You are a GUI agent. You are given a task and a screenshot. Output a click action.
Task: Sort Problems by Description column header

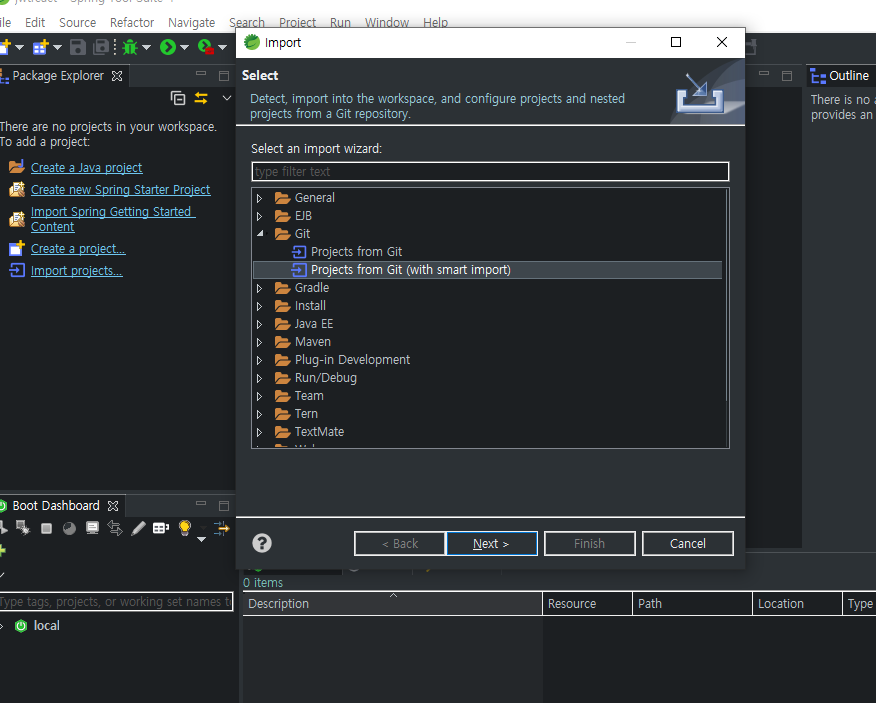[x=392, y=604]
